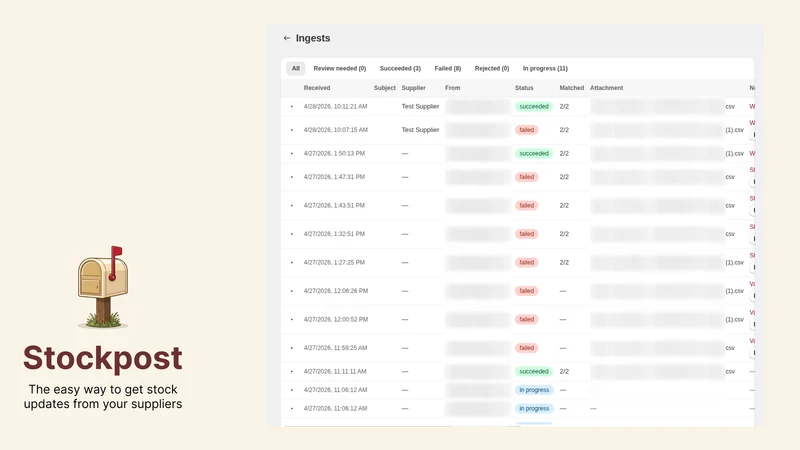
Task: Expand the 4/27/2026, 1:47:31 PM row
Action: point(292,177)
